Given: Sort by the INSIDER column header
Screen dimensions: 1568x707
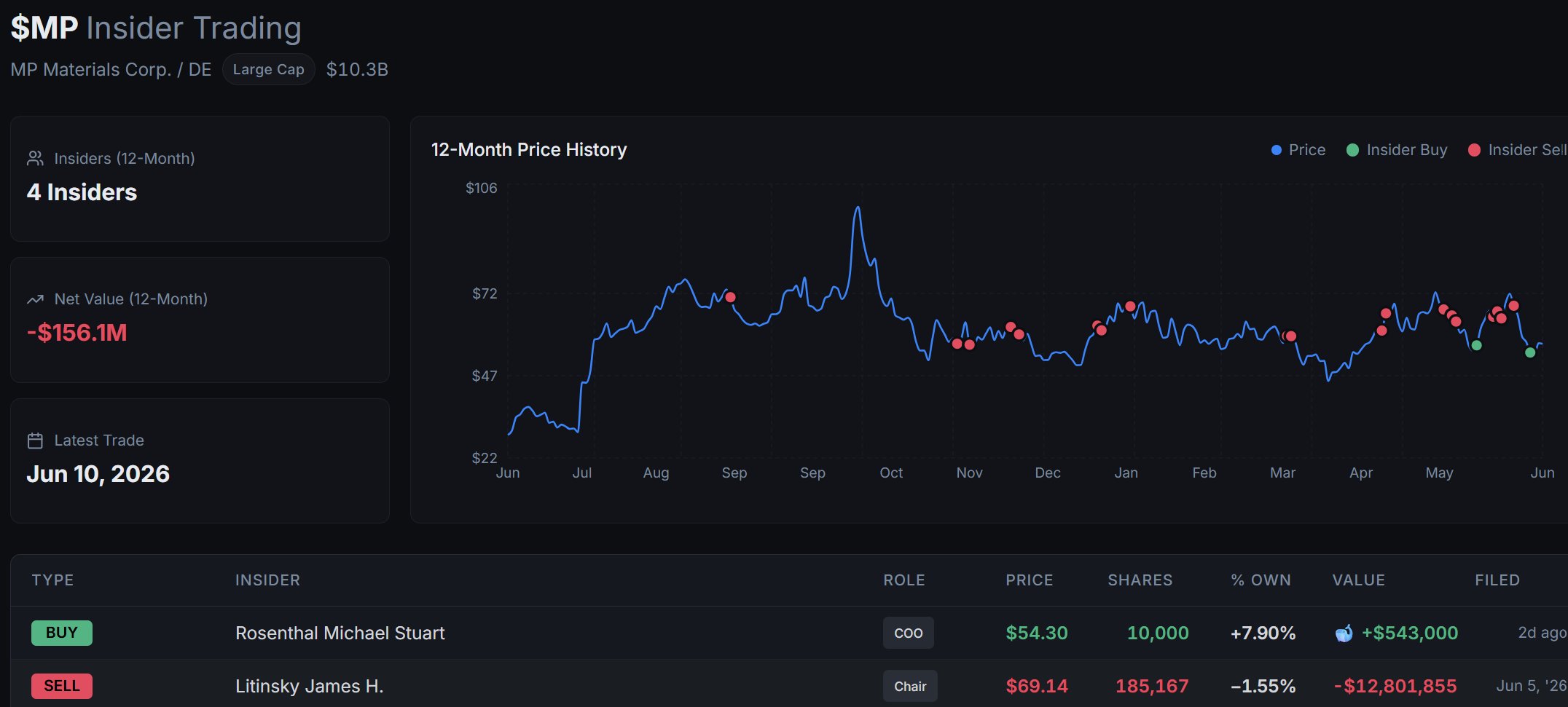Looking at the screenshot, I should pyautogui.click(x=267, y=580).
